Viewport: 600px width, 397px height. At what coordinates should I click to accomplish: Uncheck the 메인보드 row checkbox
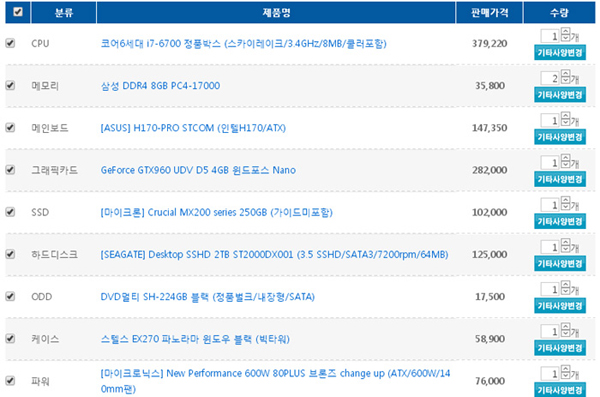(10, 127)
